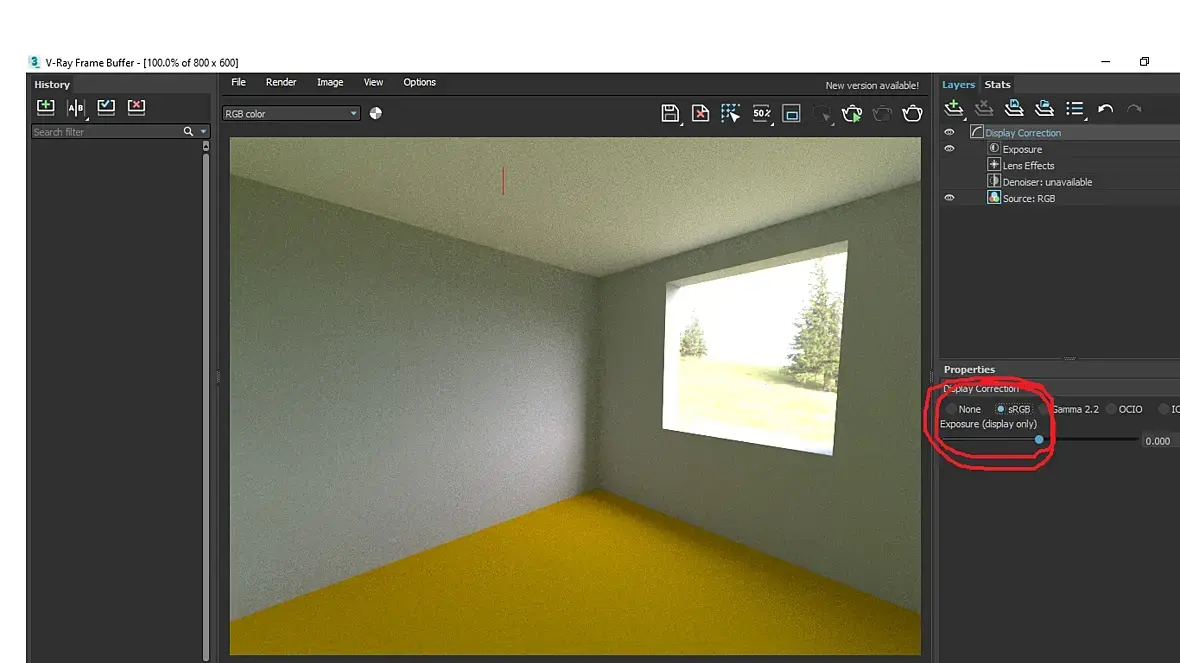Click the Exposure layer icon
The width and height of the screenshot is (1180, 663).
coord(993,148)
